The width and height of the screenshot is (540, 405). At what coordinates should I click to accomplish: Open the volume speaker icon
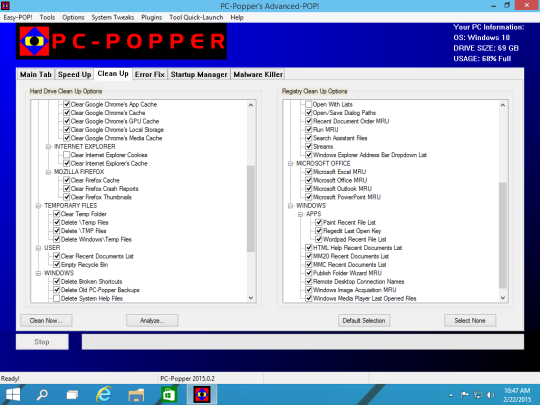tap(490, 395)
